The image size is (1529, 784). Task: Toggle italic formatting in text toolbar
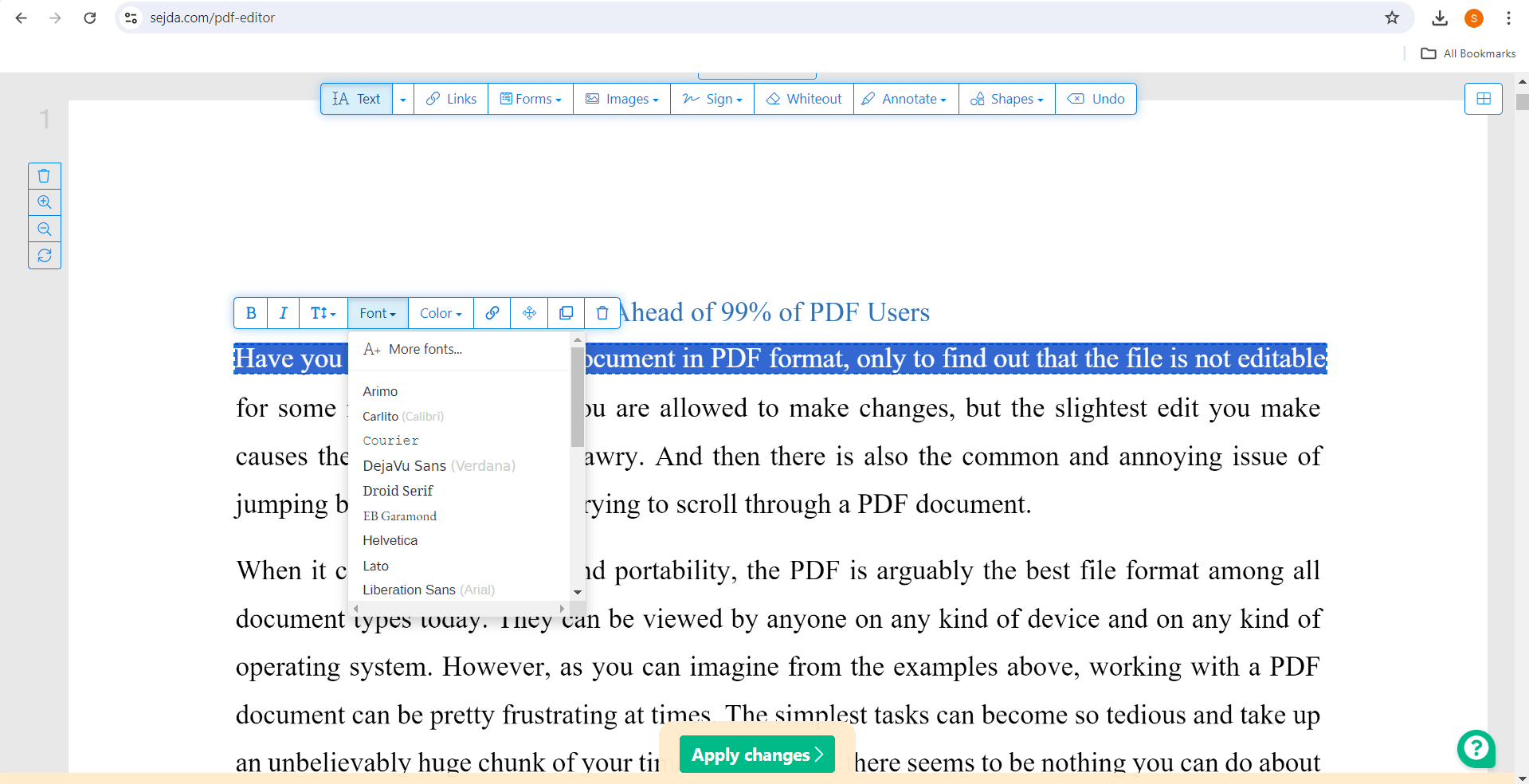click(x=283, y=313)
